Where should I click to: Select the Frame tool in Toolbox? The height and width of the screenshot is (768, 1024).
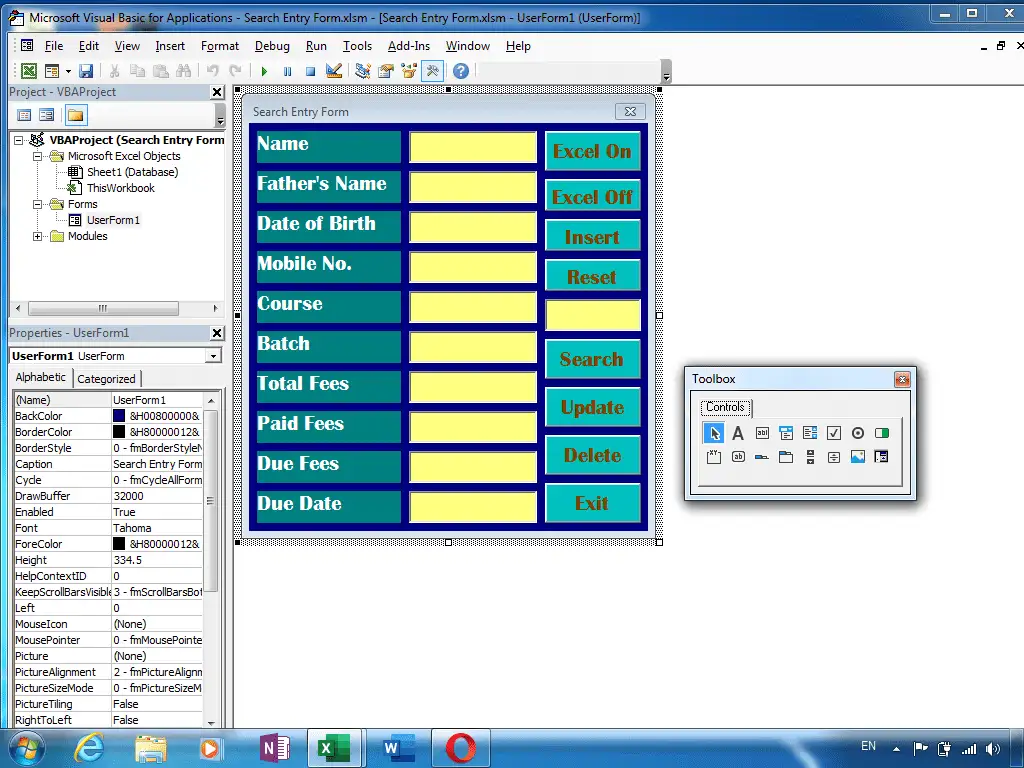(714, 456)
